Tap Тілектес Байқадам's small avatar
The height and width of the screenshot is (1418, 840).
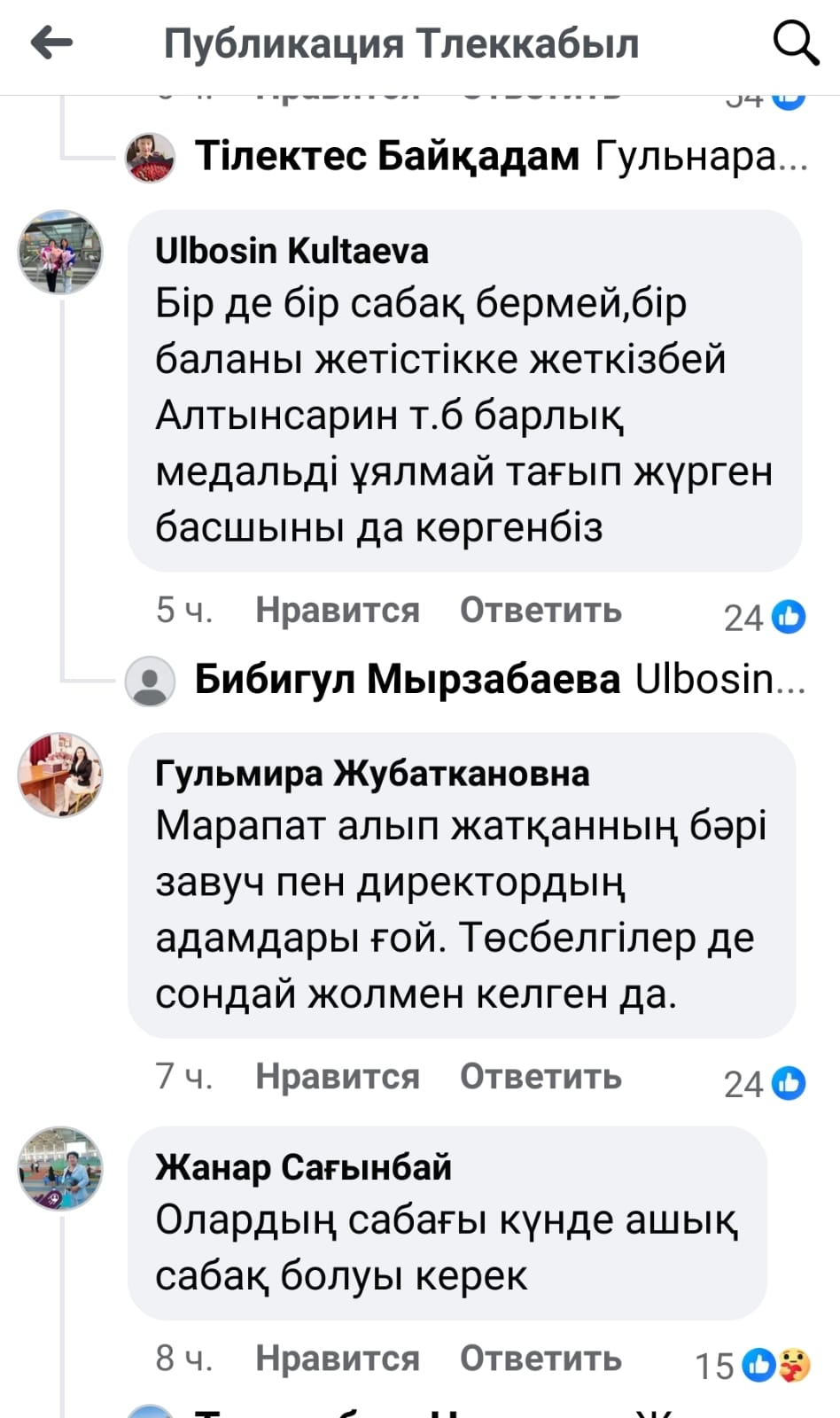tap(151, 157)
